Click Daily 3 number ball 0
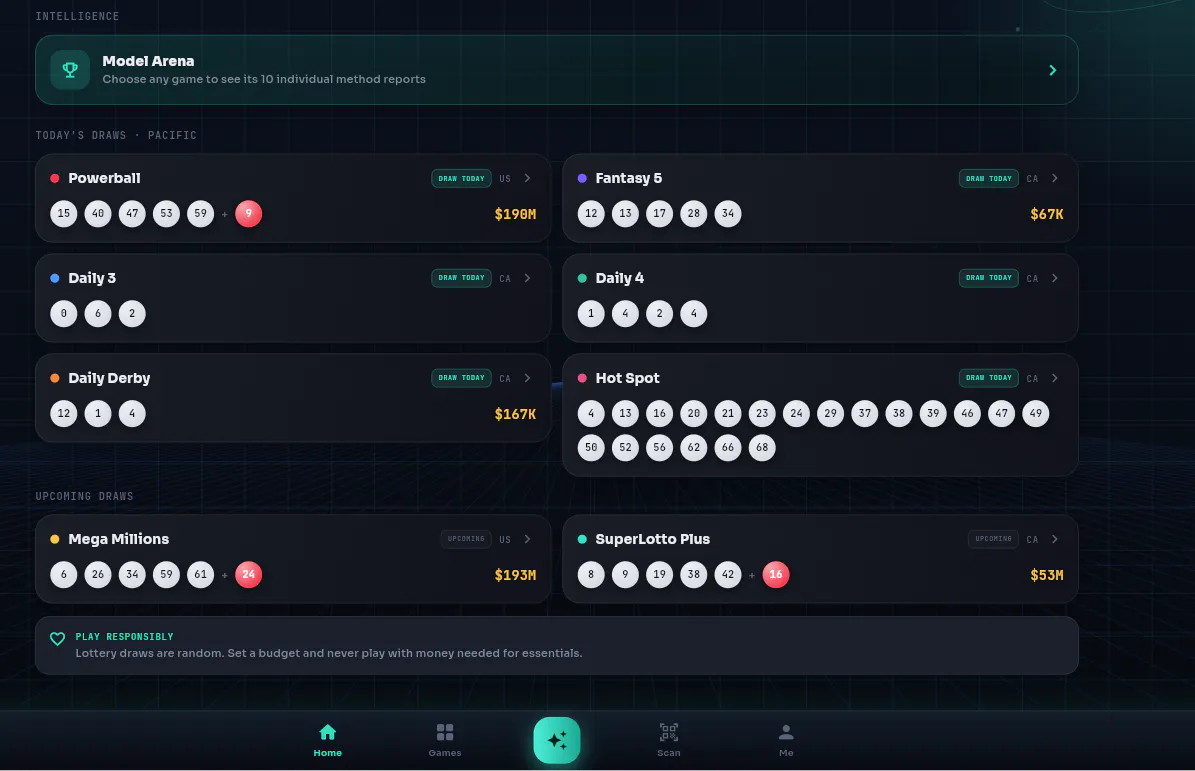 (64, 313)
